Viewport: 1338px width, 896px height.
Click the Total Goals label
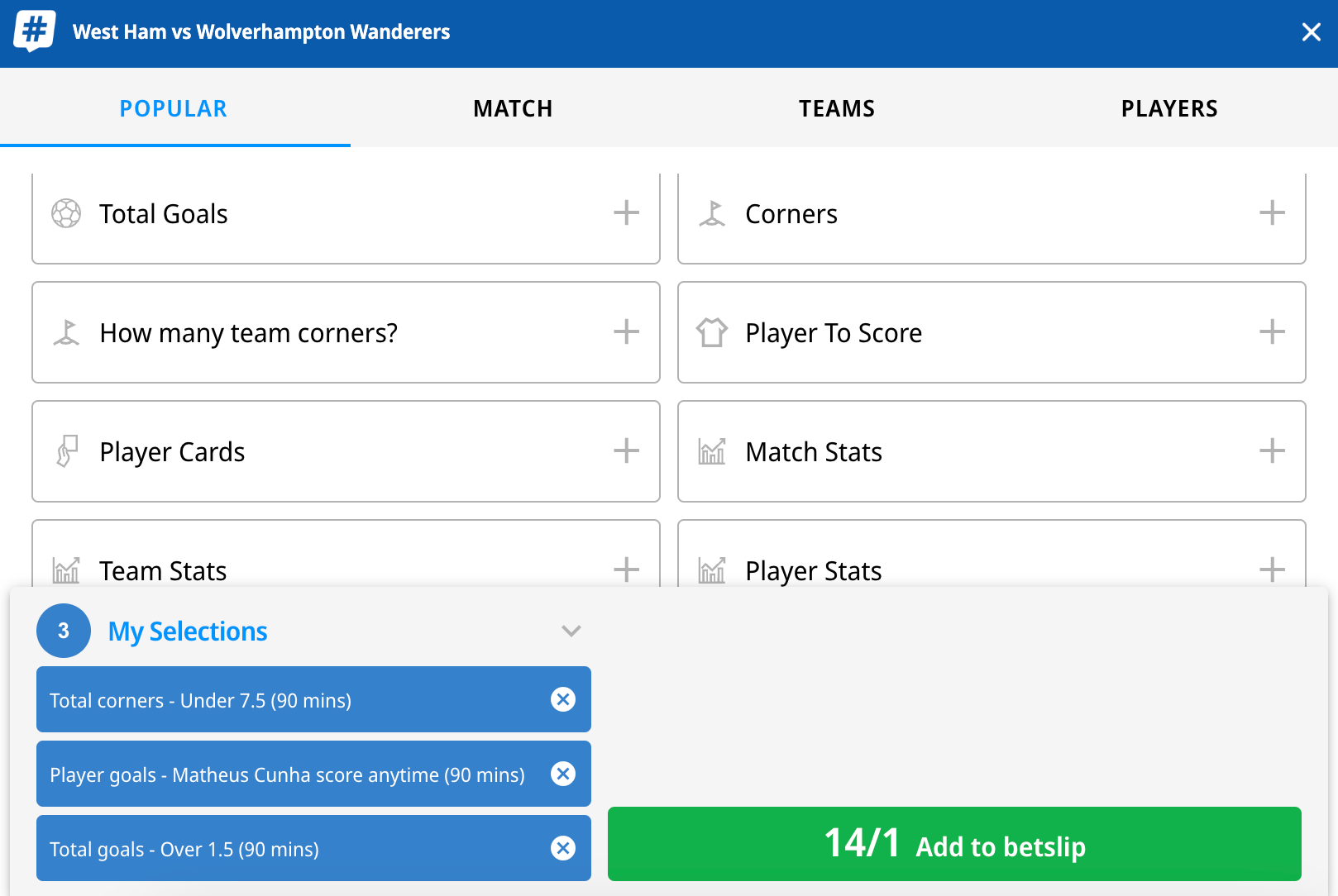164,214
